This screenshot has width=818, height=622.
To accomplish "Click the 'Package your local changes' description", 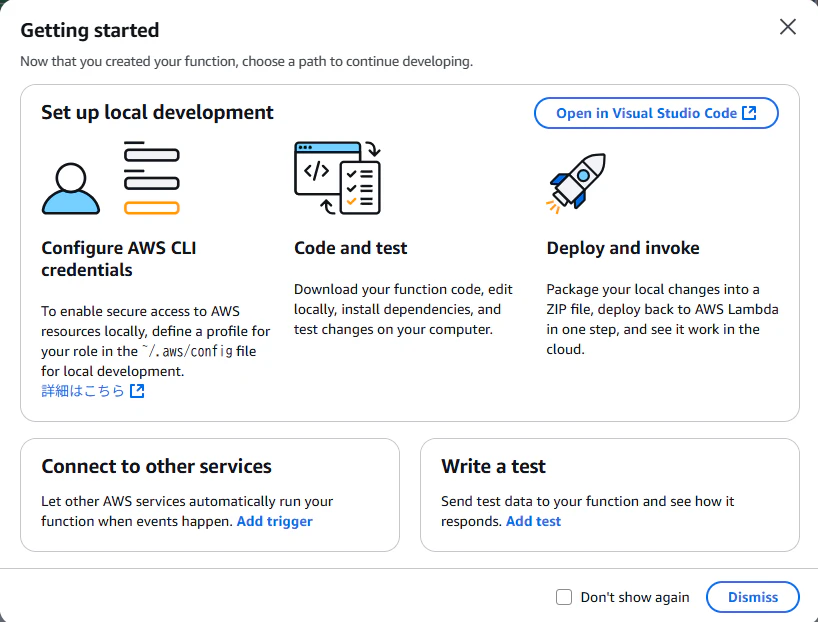I will [662, 319].
